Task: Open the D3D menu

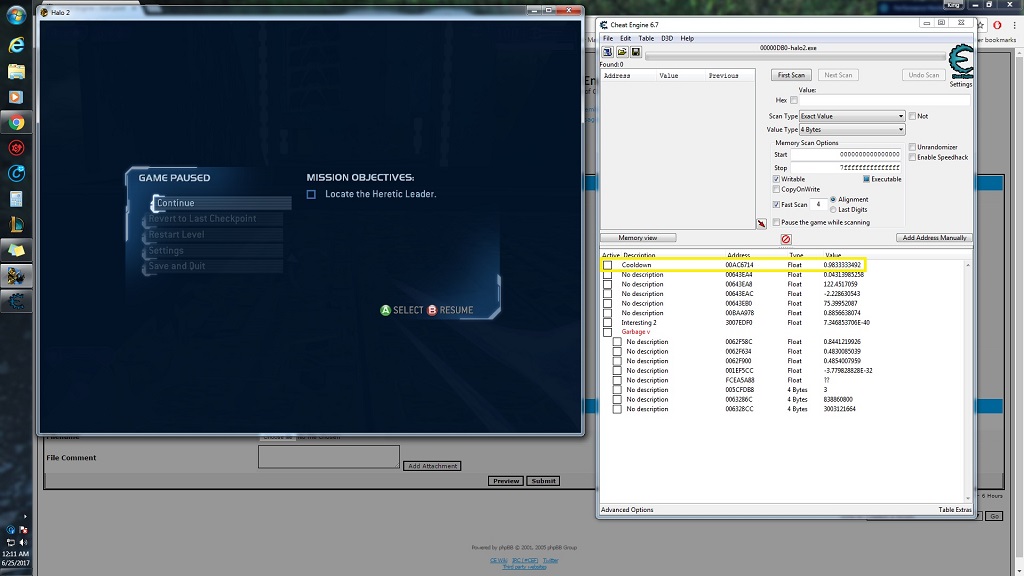Action: coord(667,38)
